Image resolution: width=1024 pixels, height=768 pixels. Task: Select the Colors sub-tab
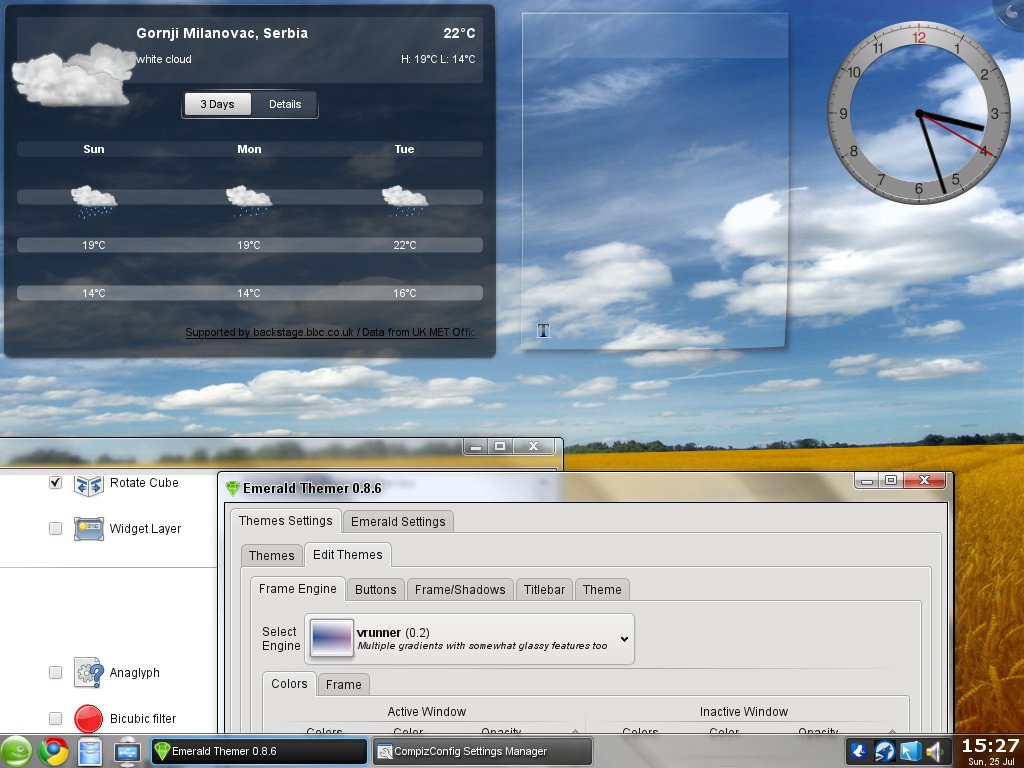click(x=289, y=683)
